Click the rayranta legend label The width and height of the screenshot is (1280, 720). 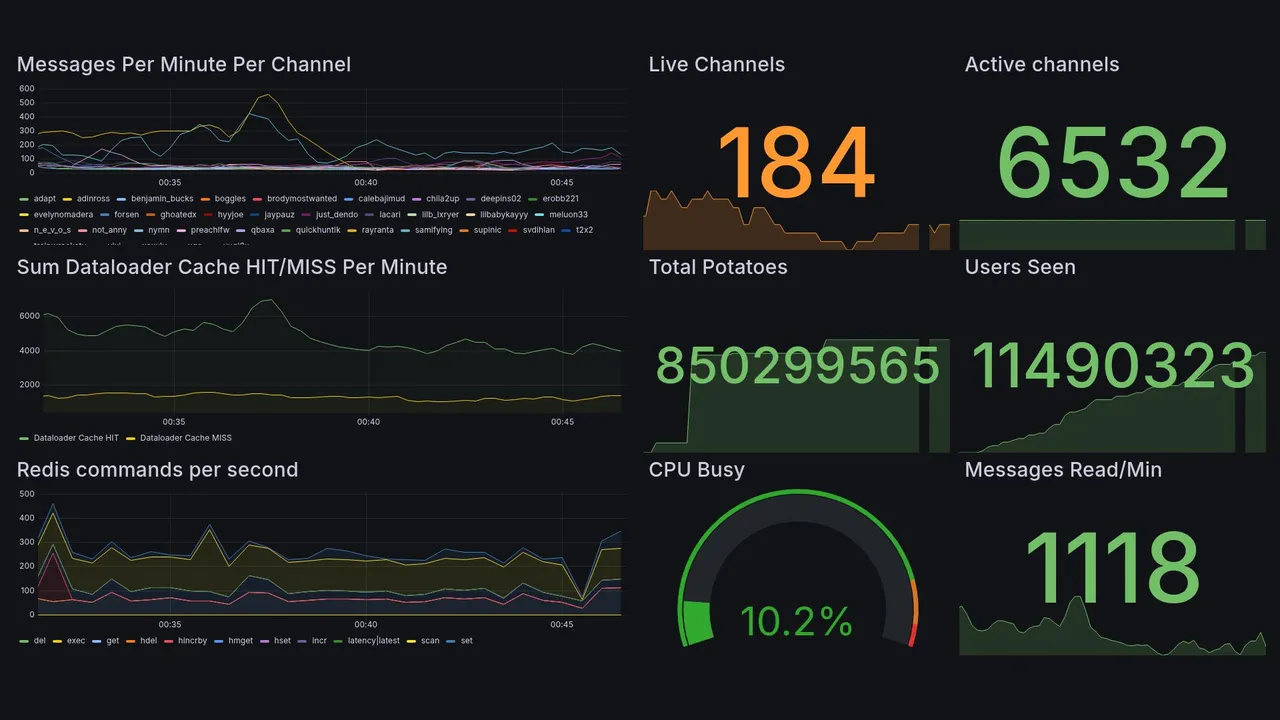[378, 230]
